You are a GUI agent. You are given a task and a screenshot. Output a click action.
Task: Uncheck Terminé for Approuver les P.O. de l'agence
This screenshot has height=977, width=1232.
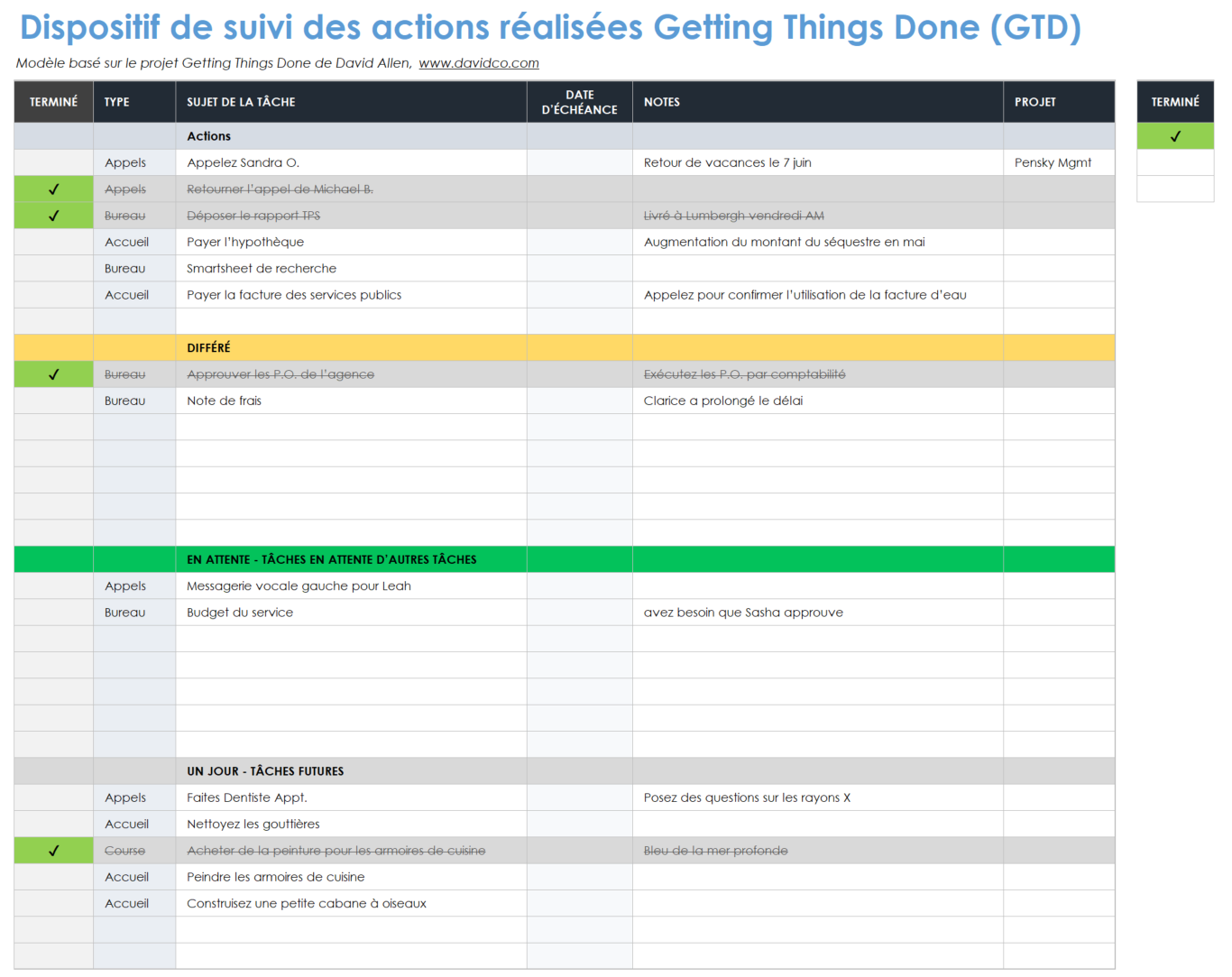53,374
